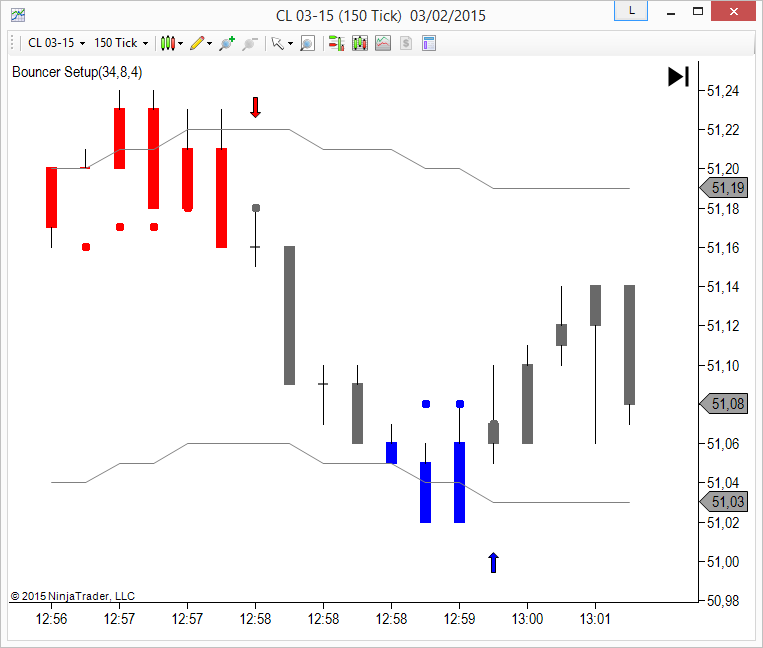Click the candlestick chart style icon

point(167,43)
